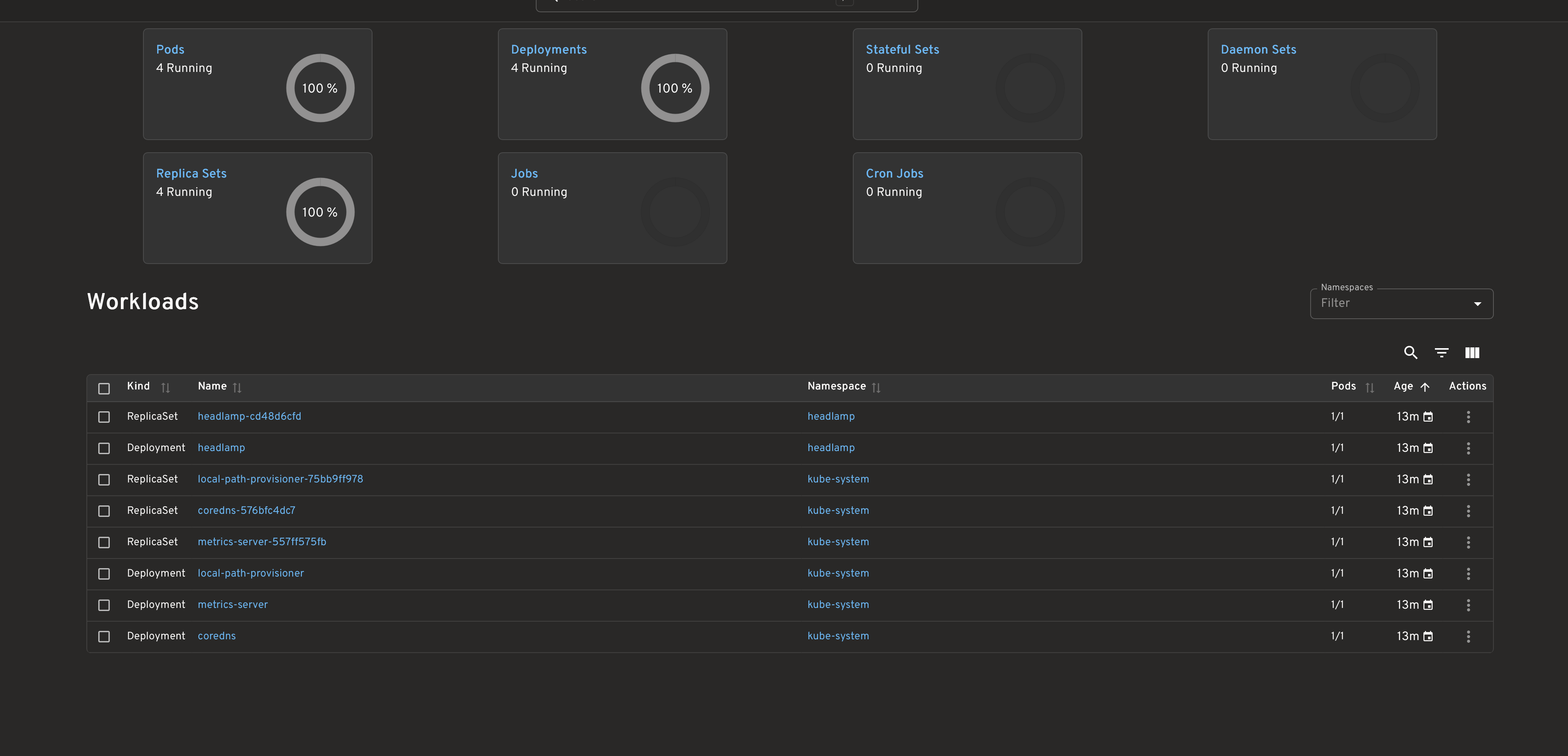Open the headlamp deployment details
The width and height of the screenshot is (1568, 756).
pos(221,447)
